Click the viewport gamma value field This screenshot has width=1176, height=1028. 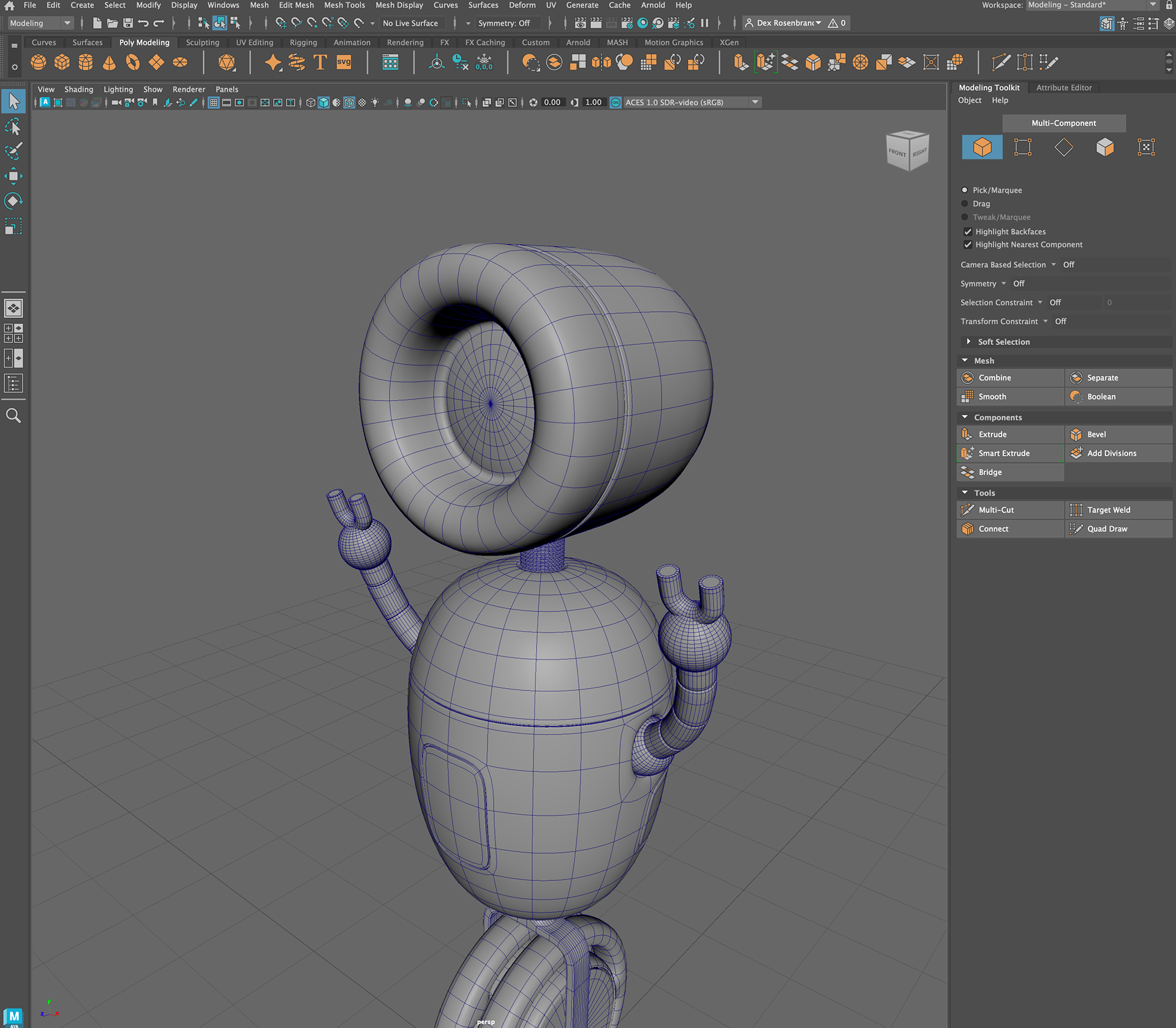pyautogui.click(x=593, y=102)
